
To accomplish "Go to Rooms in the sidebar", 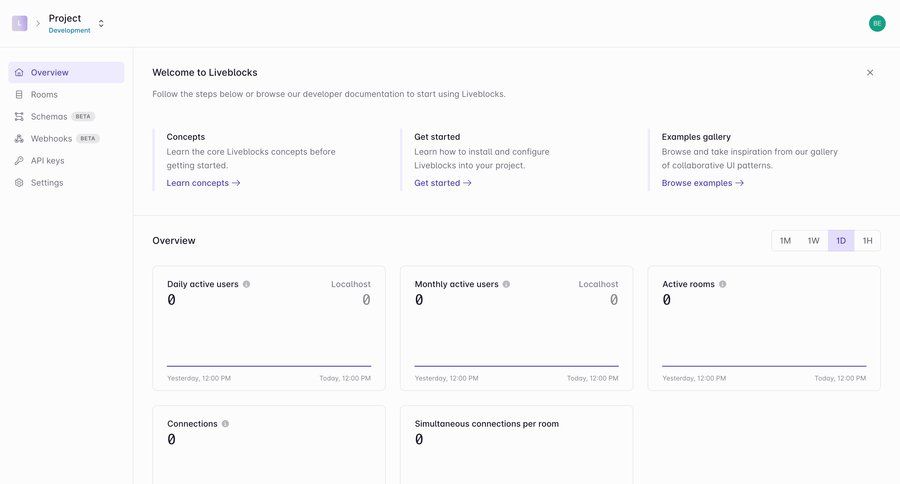I will pos(66,94).
